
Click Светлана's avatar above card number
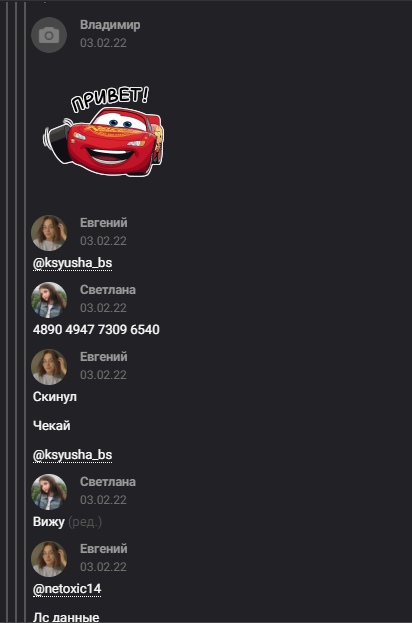(49, 300)
